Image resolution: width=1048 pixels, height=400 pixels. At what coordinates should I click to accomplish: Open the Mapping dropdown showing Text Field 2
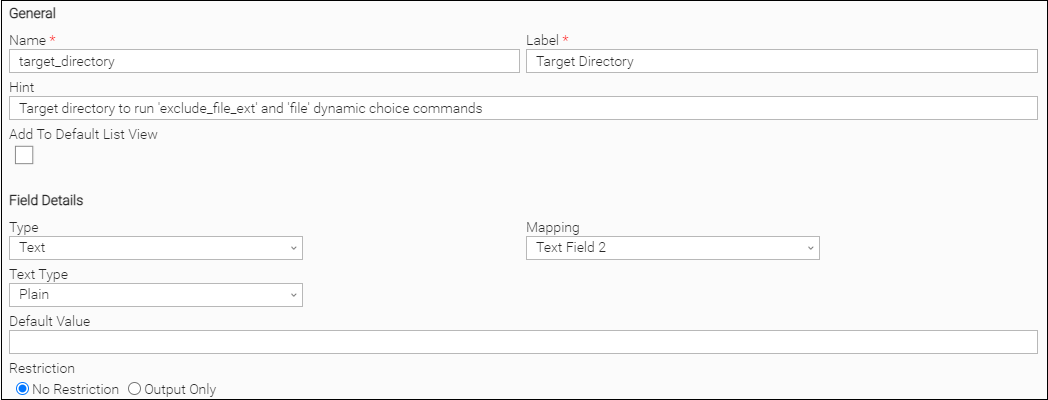pyautogui.click(x=672, y=248)
